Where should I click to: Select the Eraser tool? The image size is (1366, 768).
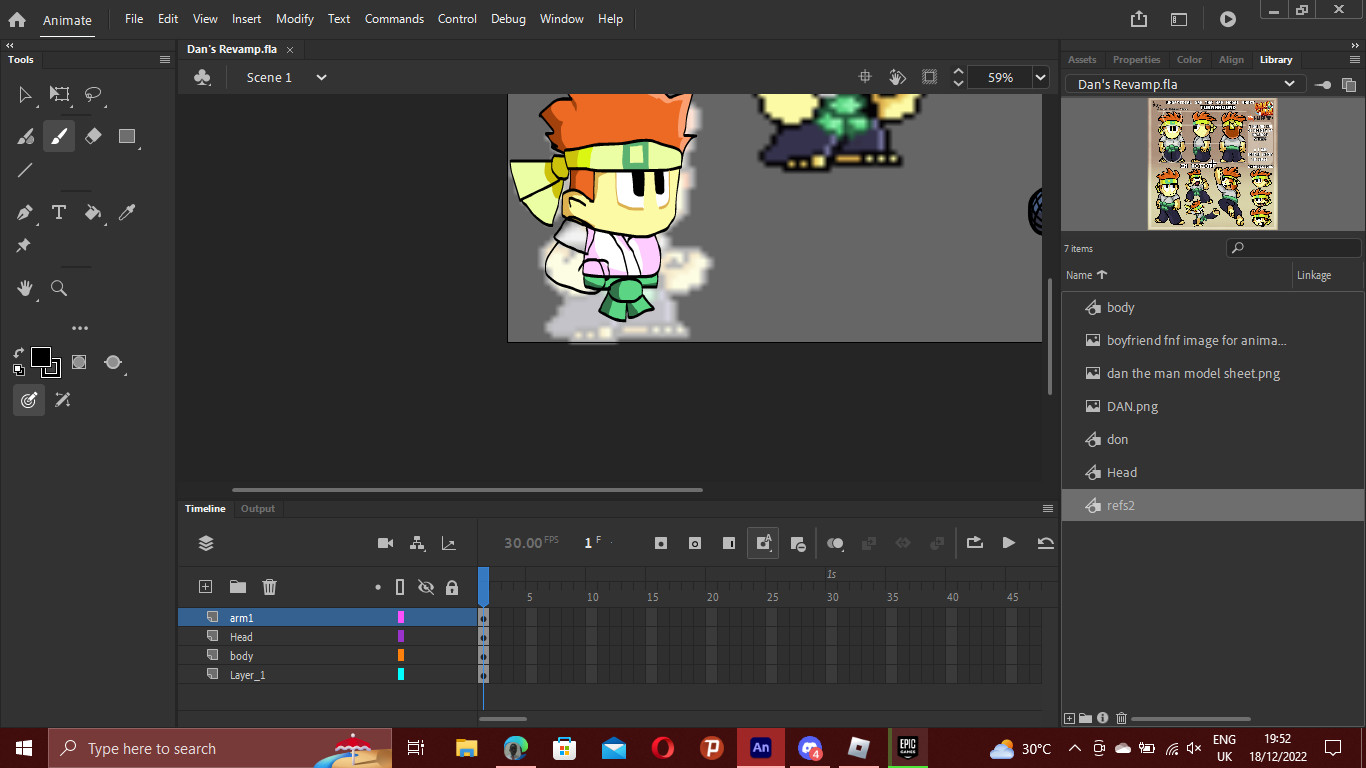(93, 136)
